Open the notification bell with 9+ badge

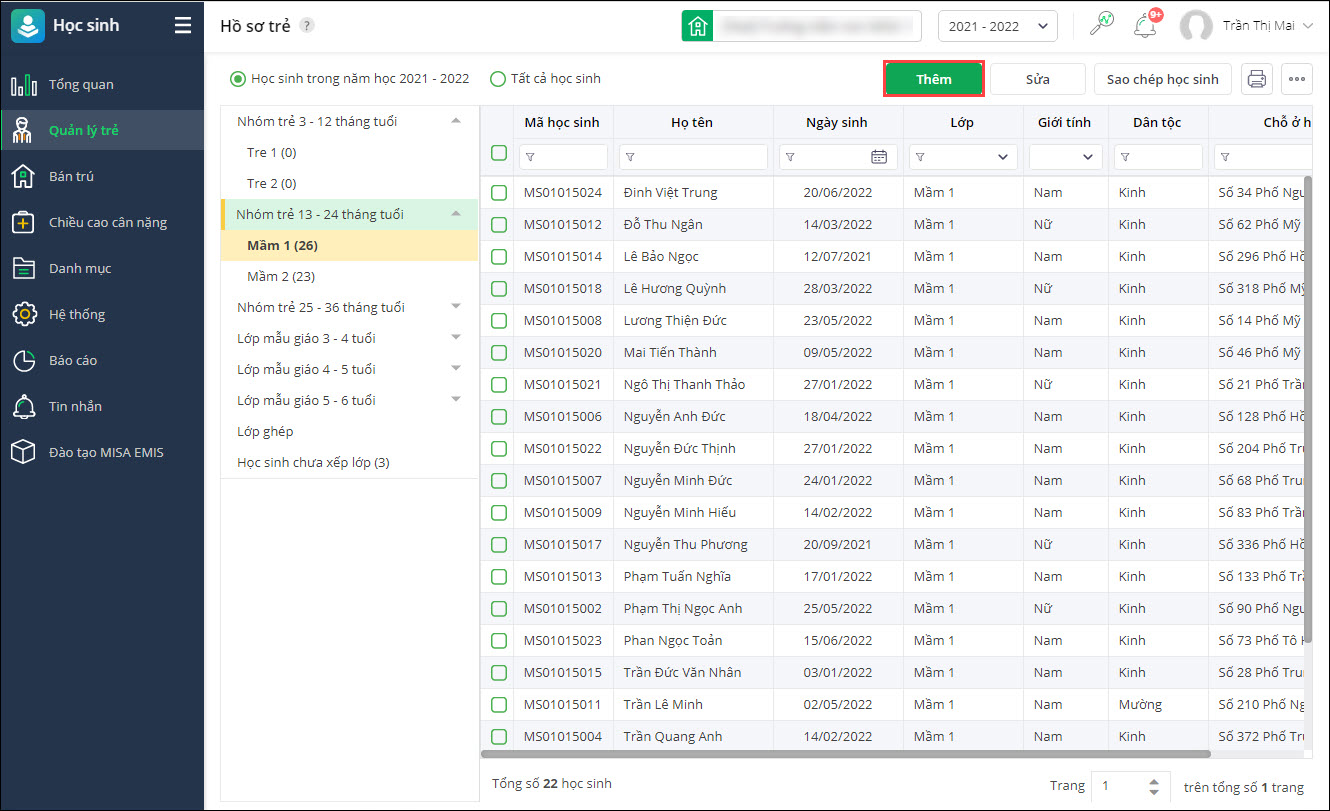coord(1145,27)
